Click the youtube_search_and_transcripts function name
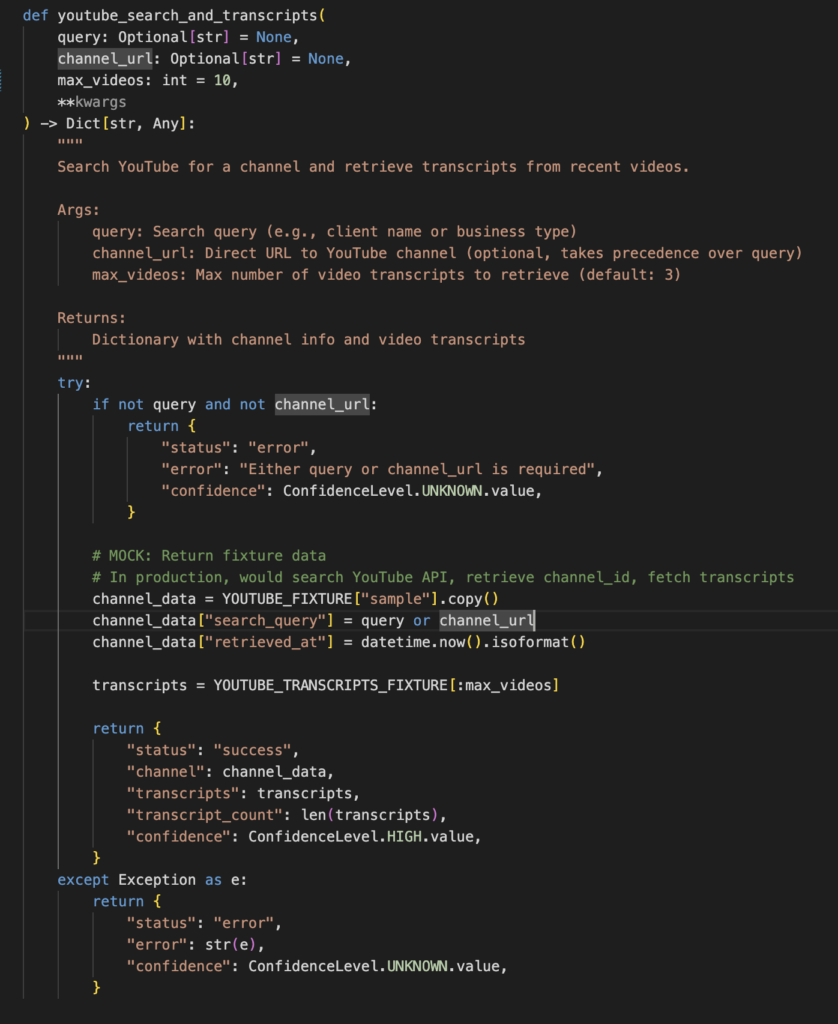Image resolution: width=838 pixels, height=1024 pixels. [188, 16]
